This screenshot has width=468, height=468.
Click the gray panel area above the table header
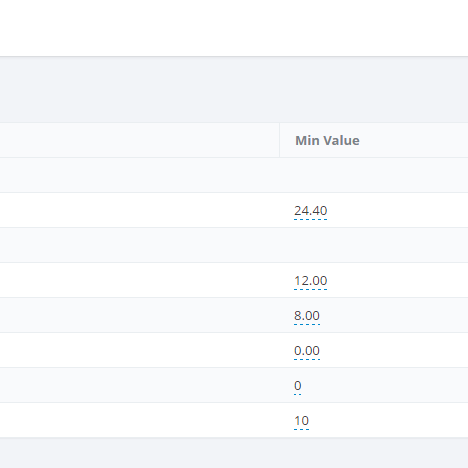click(x=234, y=90)
